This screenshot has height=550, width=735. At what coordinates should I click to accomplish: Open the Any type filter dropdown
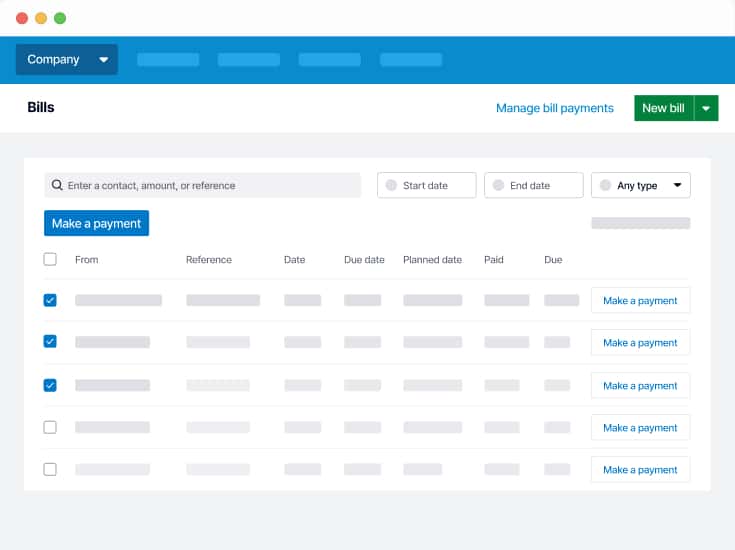tap(641, 185)
